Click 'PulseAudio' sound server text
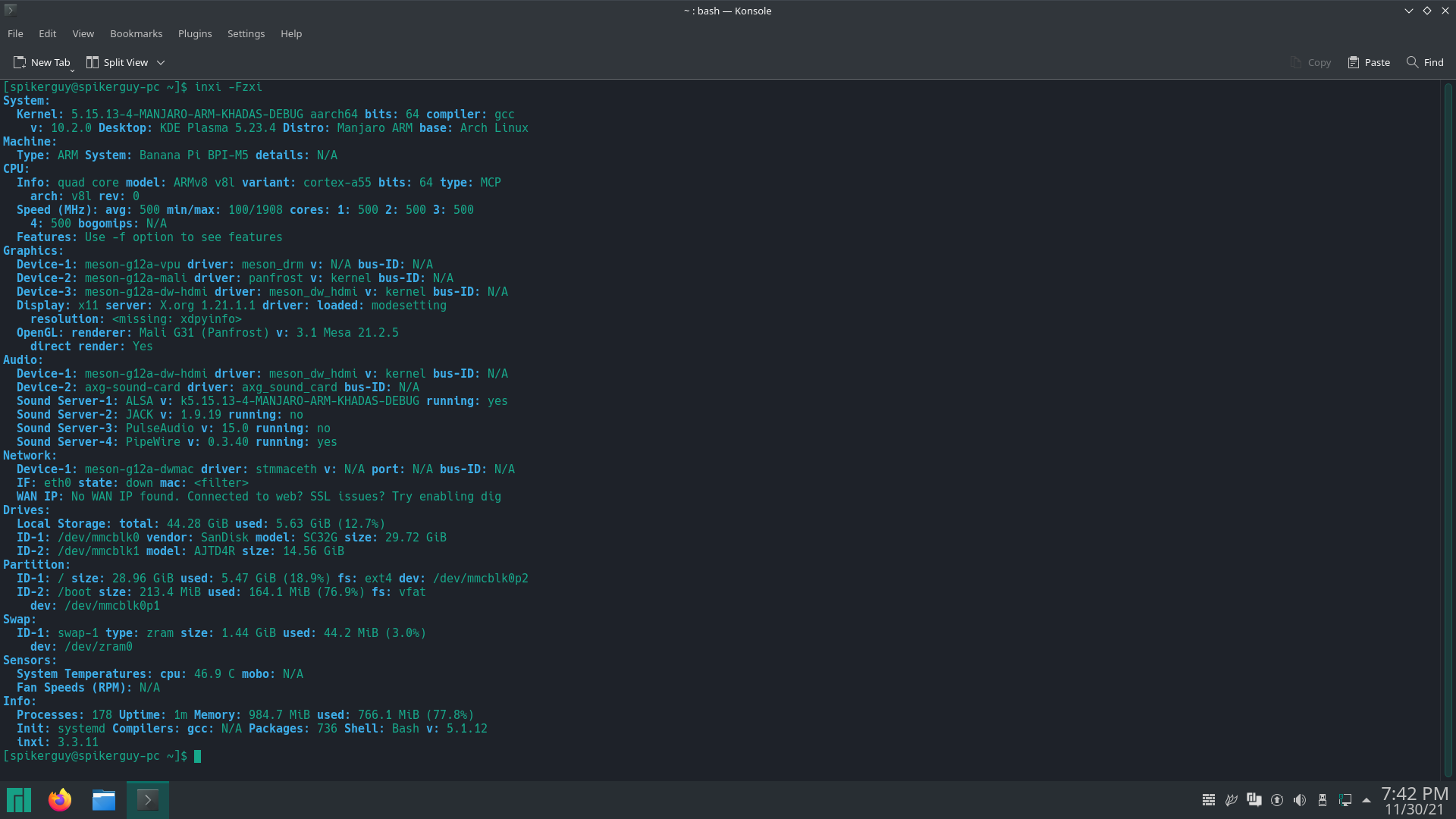The height and width of the screenshot is (819, 1456). click(160, 428)
